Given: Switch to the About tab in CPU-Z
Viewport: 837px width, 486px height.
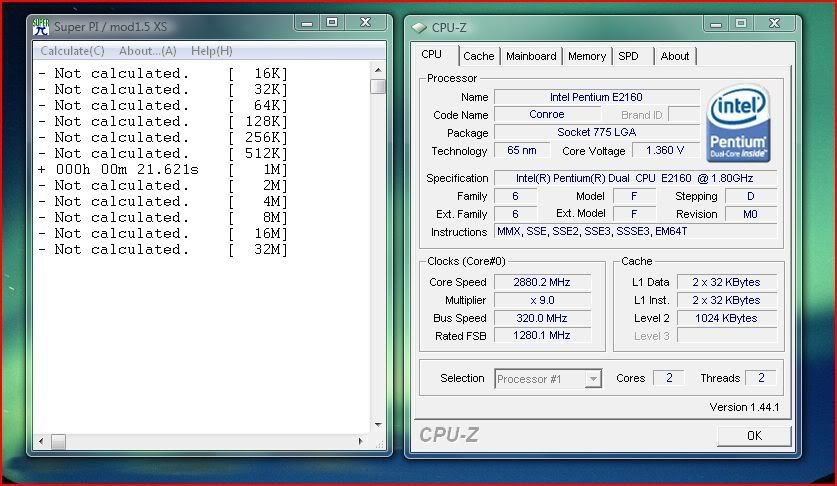Looking at the screenshot, I should (675, 56).
